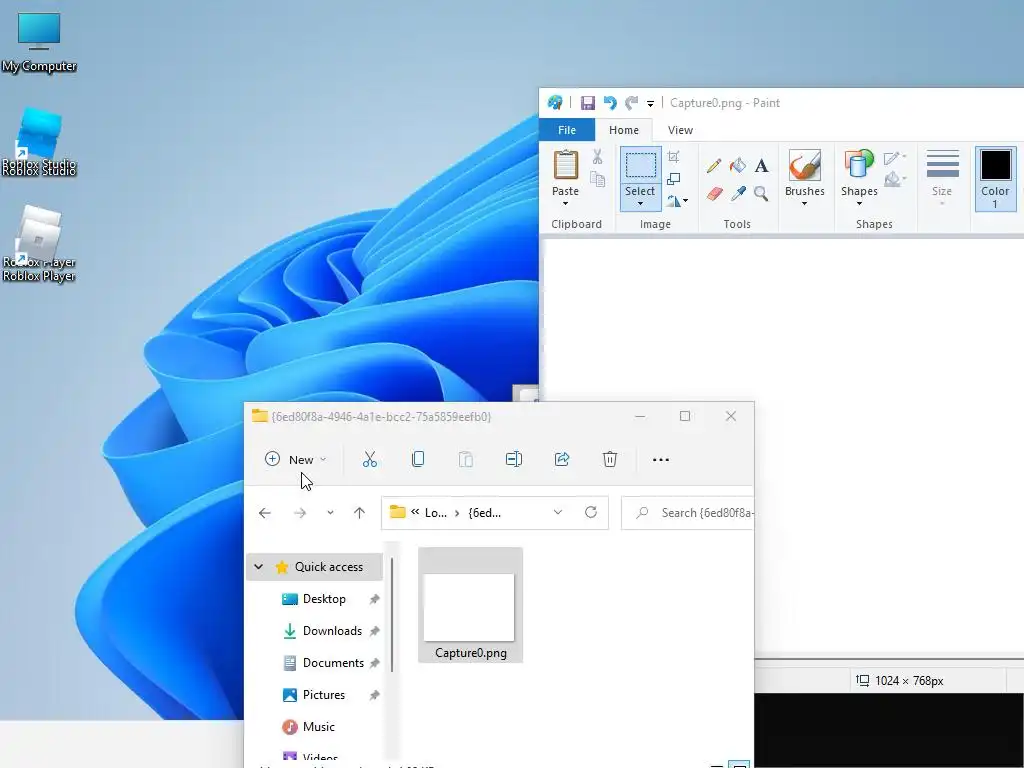Click the Resize icon in Paint
The image size is (1024, 768).
pos(673,179)
